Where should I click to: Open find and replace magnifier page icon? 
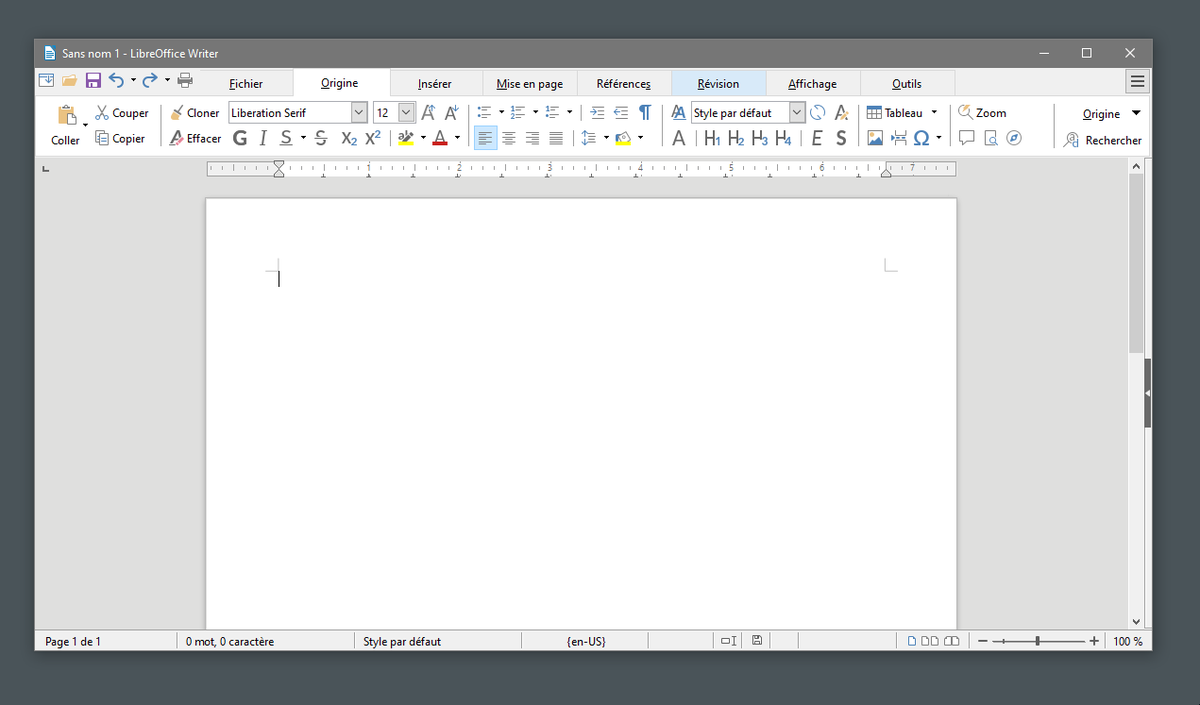pyautogui.click(x=990, y=138)
